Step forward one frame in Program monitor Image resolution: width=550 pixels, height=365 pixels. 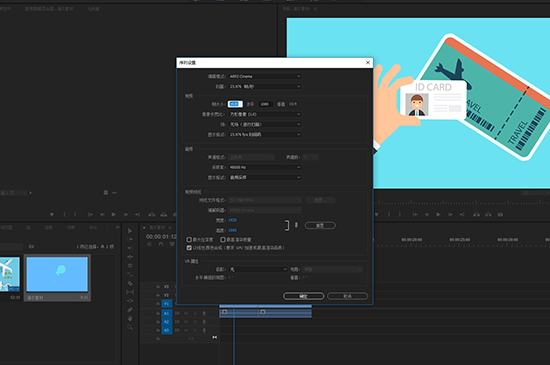(x=450, y=214)
